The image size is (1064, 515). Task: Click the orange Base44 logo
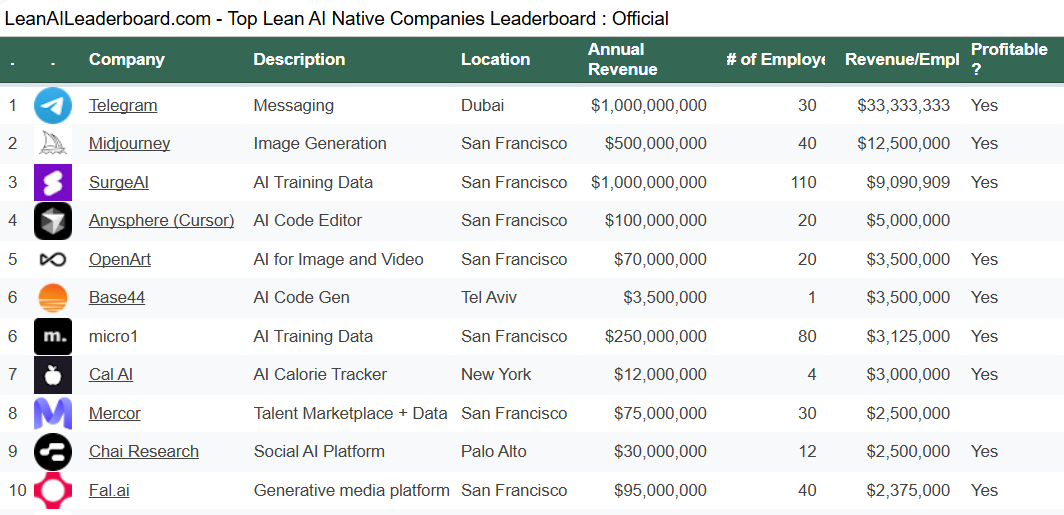[x=53, y=298]
